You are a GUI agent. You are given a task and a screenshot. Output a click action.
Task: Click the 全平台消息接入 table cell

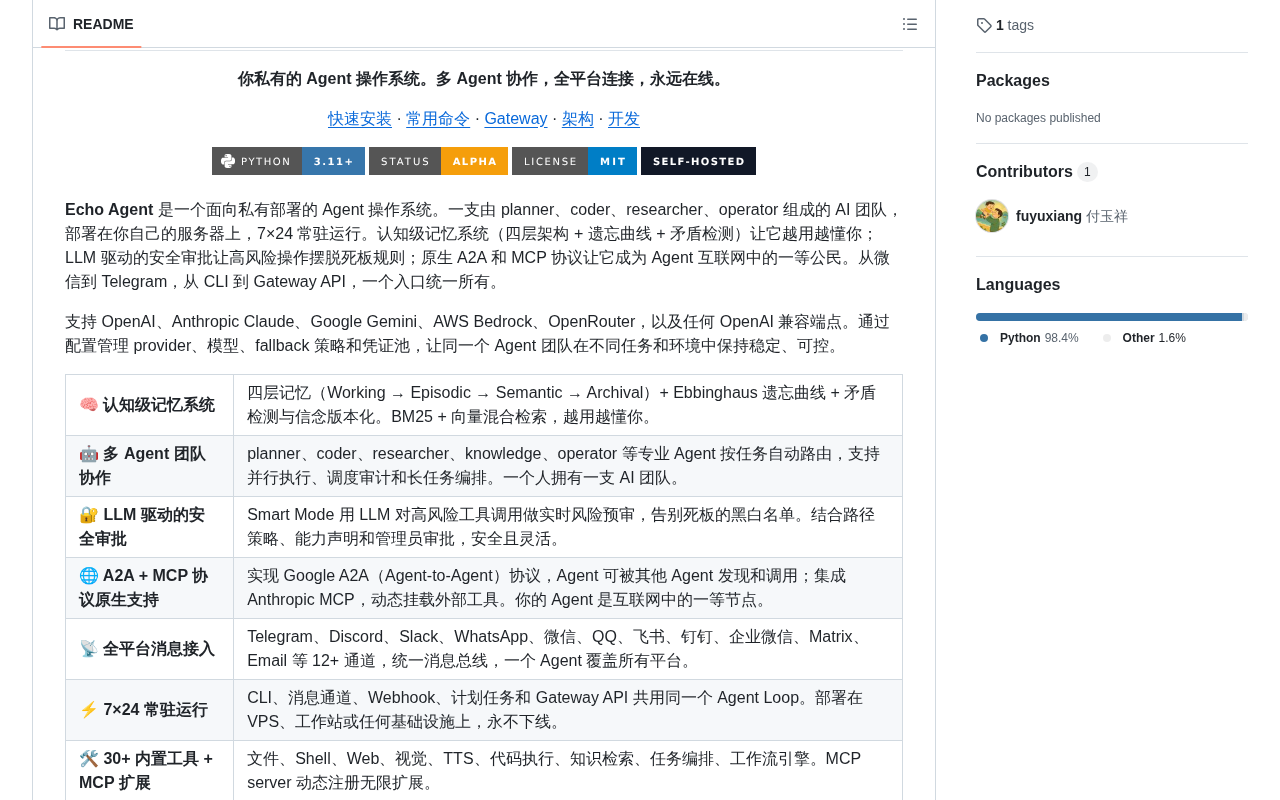(150, 649)
